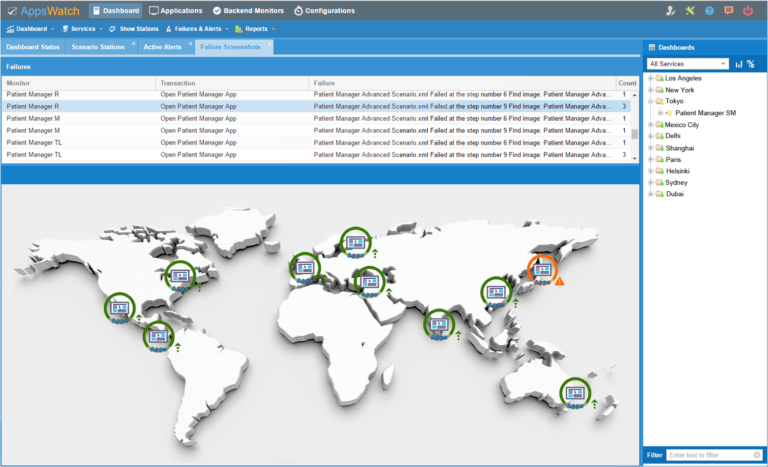Click the red power logout icon
The width and height of the screenshot is (768, 467).
pyautogui.click(x=748, y=10)
